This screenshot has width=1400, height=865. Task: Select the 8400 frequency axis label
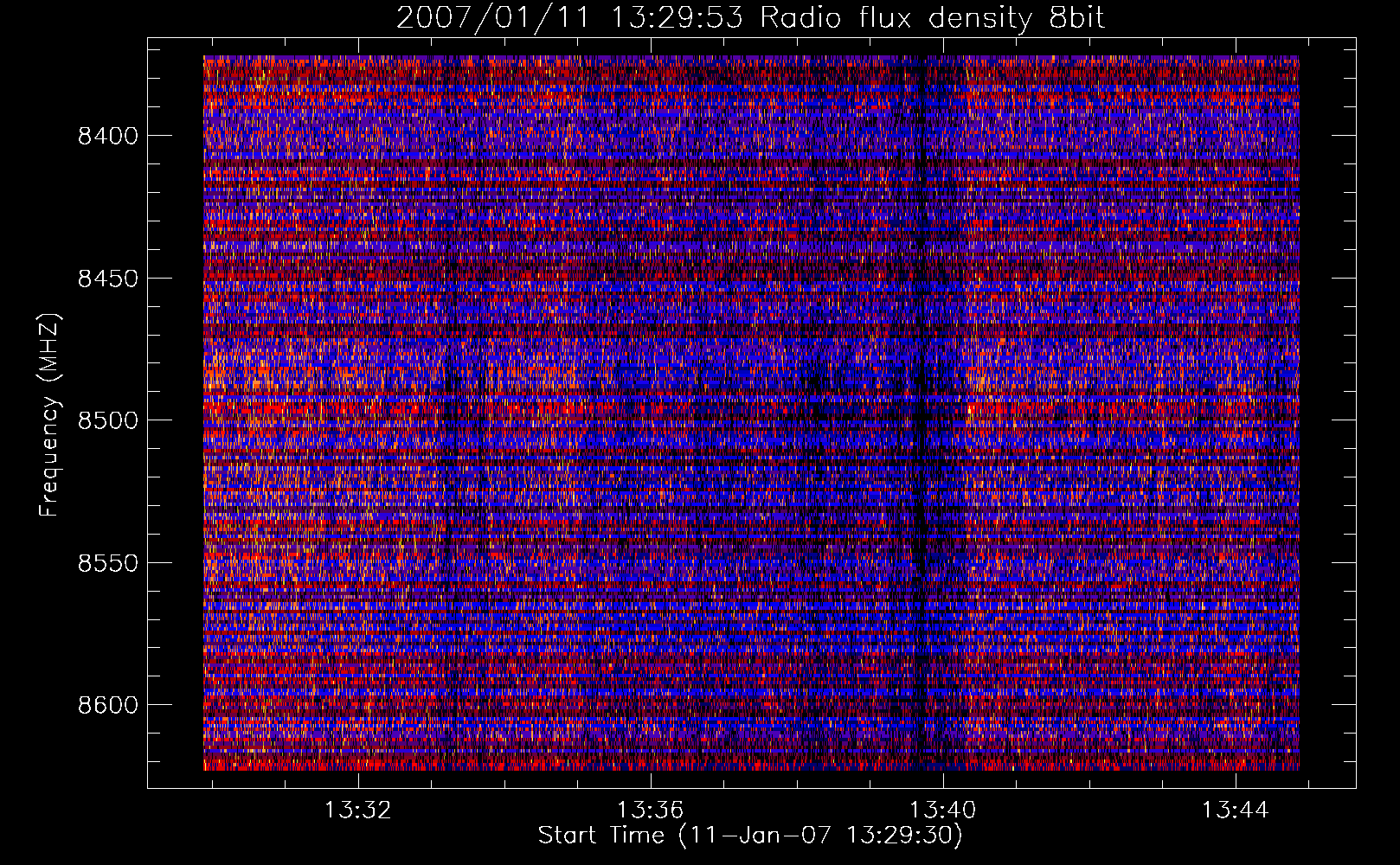click(x=107, y=136)
